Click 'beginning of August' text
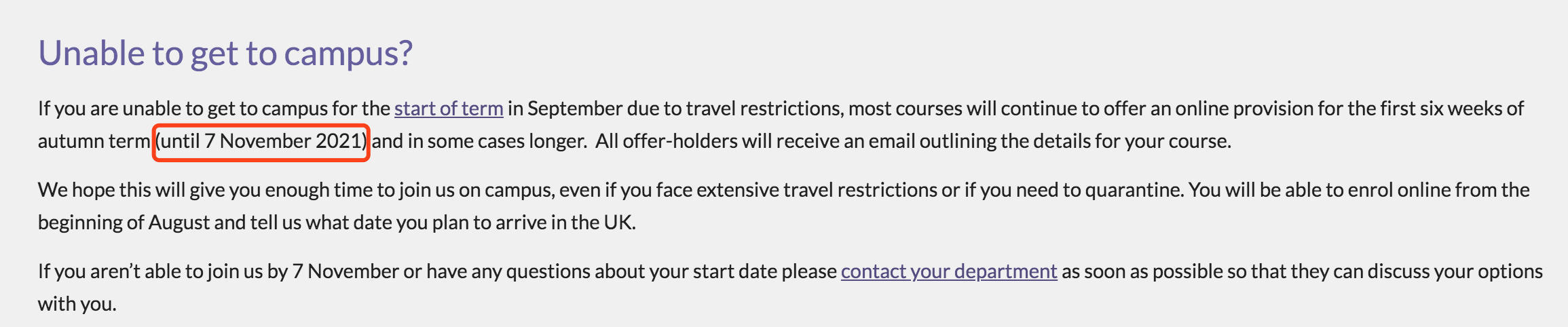The height and width of the screenshot is (327, 1568). [x=124, y=223]
